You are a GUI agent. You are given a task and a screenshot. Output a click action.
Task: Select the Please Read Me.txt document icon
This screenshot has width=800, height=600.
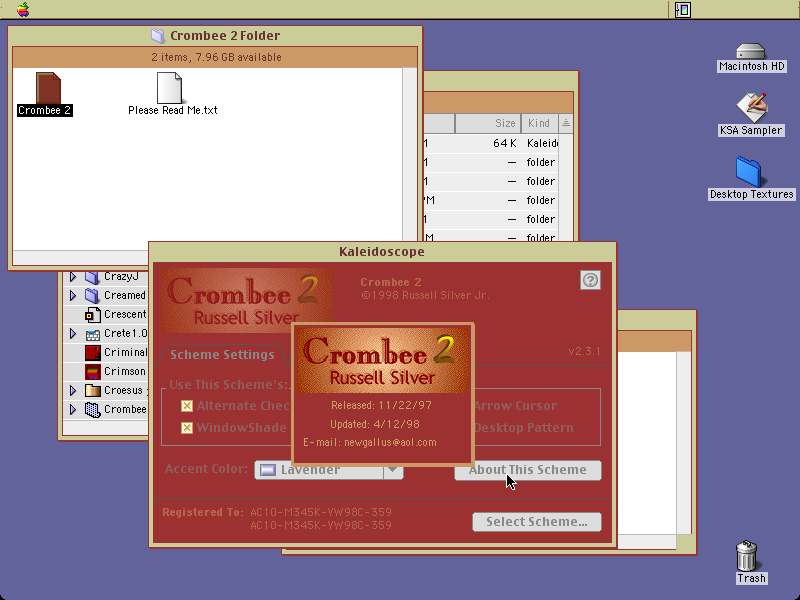click(x=169, y=88)
